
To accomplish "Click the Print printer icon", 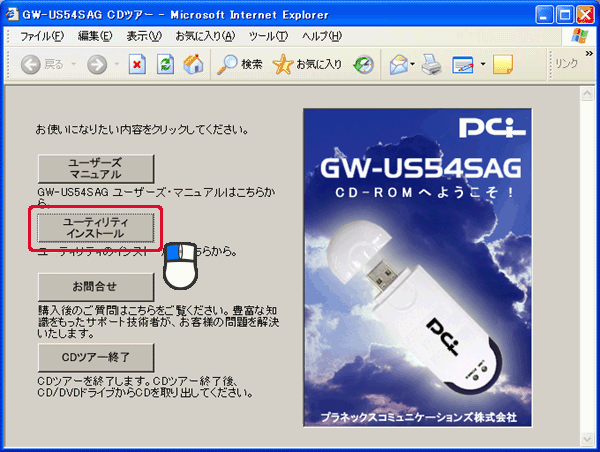I will (x=432, y=64).
